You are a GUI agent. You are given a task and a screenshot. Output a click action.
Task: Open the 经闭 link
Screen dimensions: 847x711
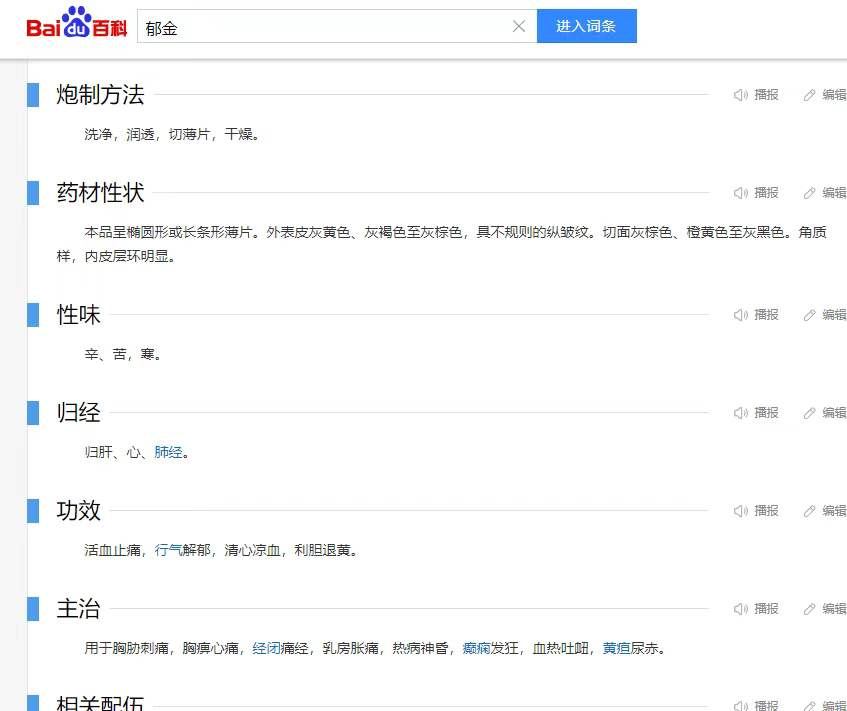point(266,648)
